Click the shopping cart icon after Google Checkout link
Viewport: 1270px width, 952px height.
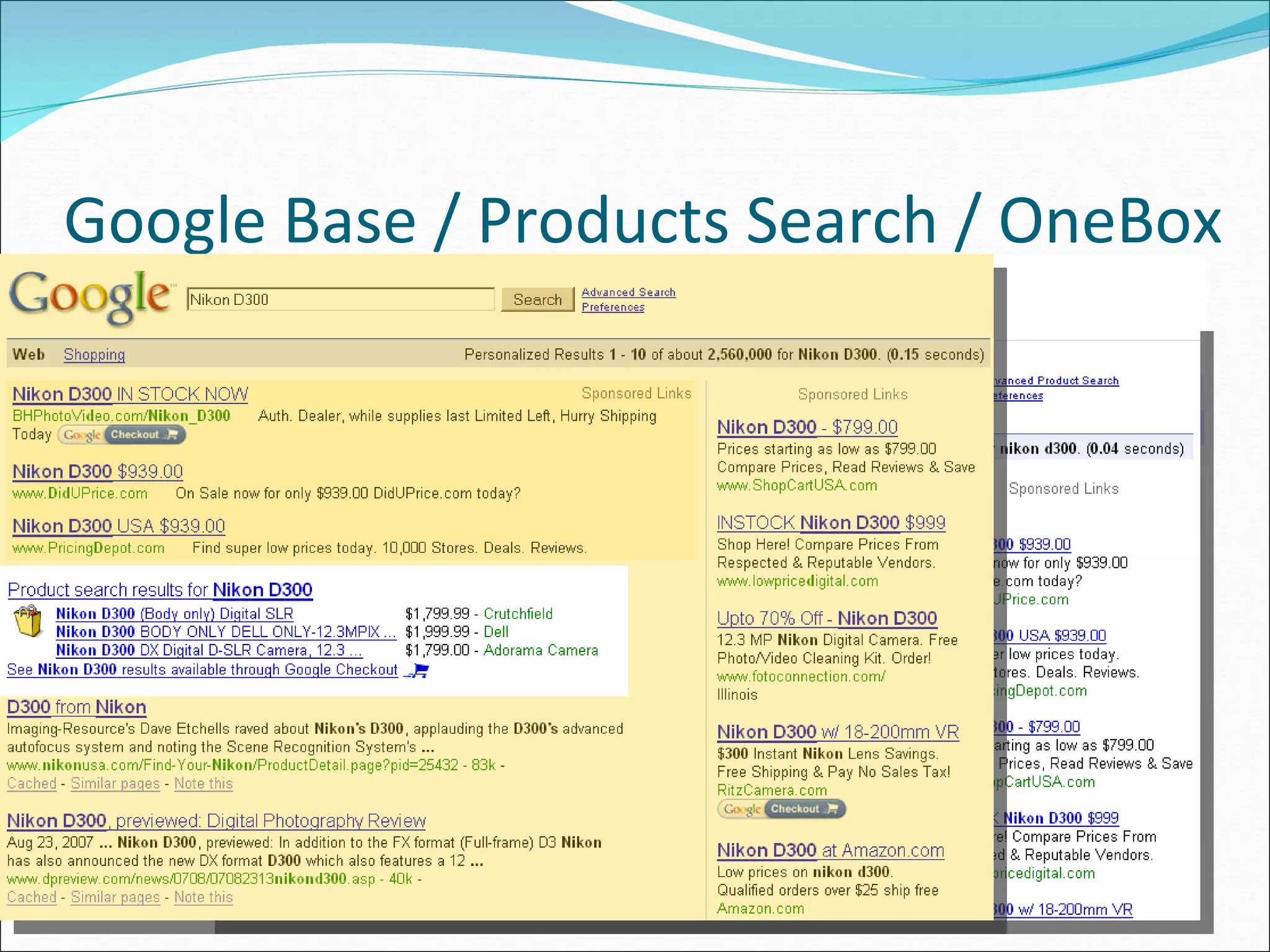click(x=417, y=671)
